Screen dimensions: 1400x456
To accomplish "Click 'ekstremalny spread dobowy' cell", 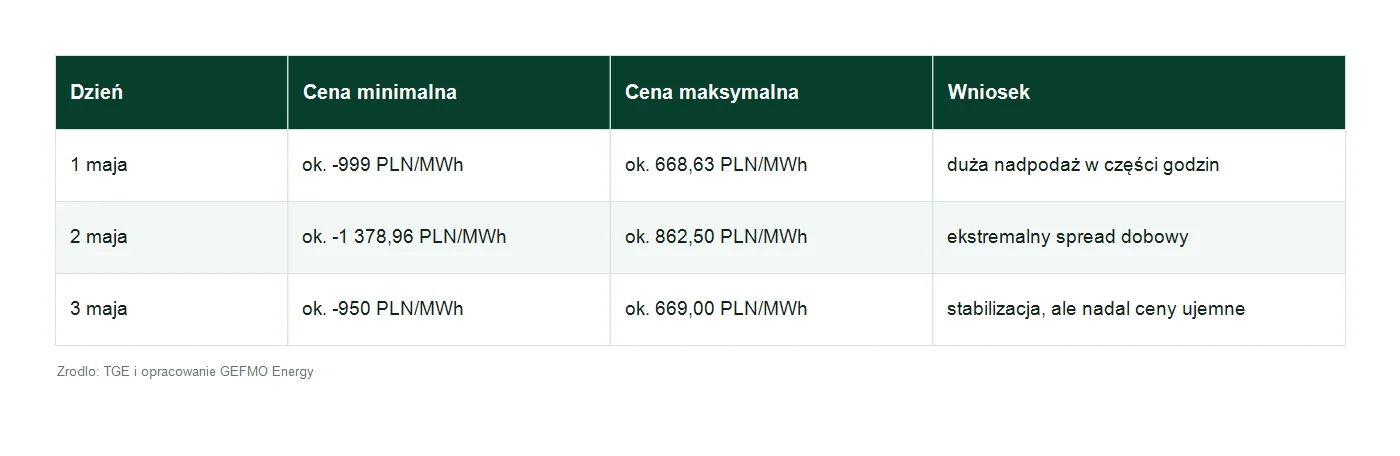I will tap(1139, 237).
